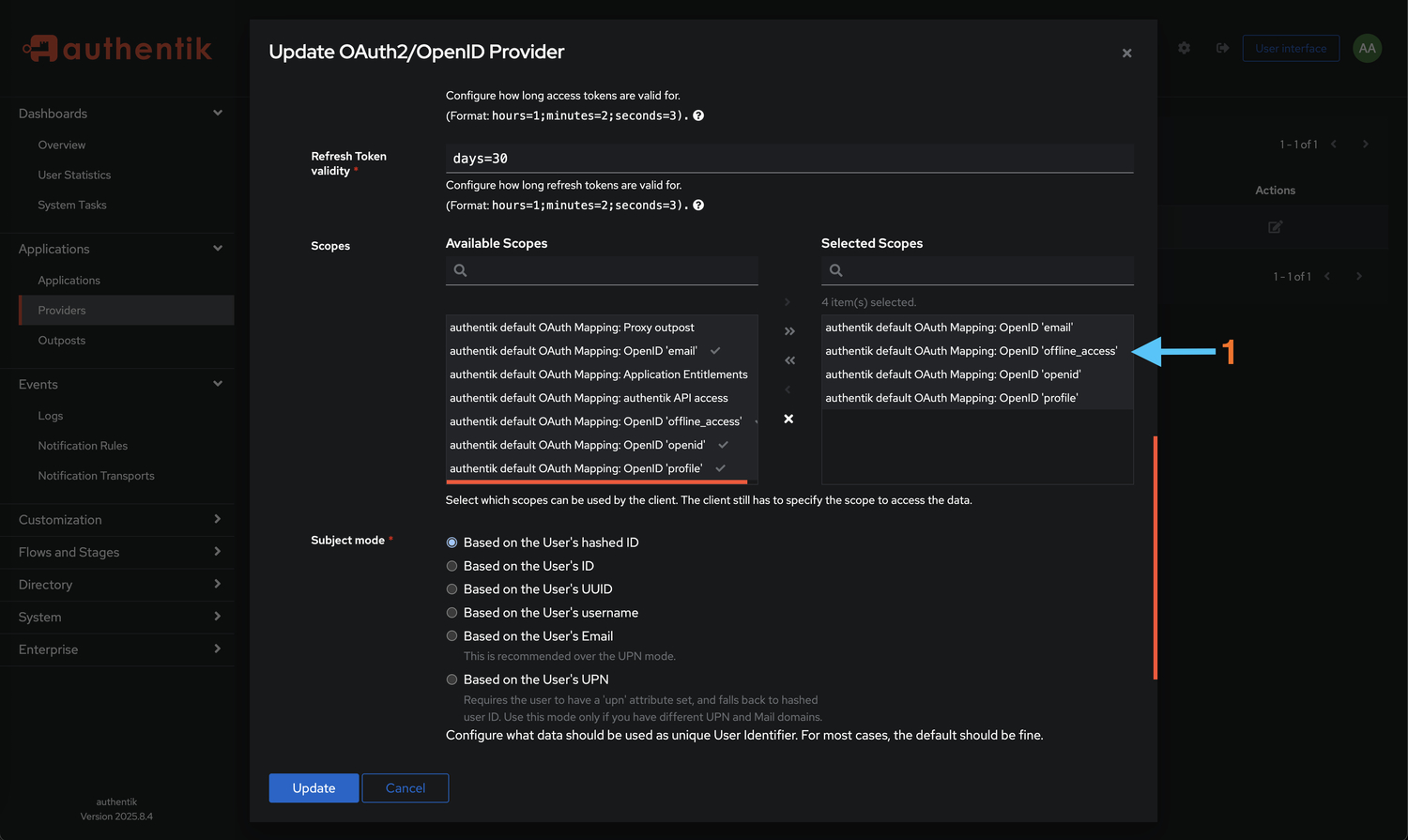Remove all selected scopes with left double-chevron
Image resolution: width=1408 pixels, height=840 pixels.
[x=788, y=359]
